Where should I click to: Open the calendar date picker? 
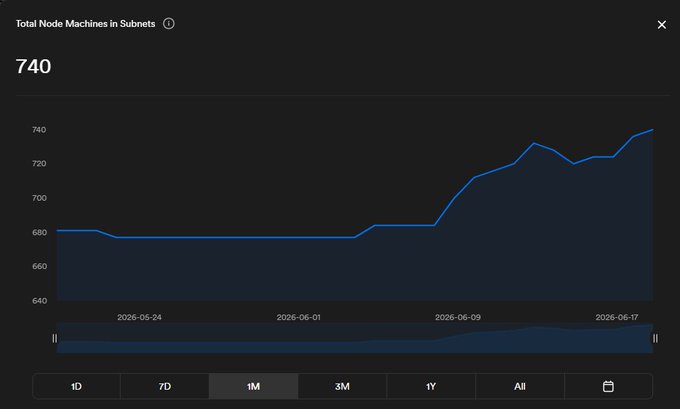pyautogui.click(x=608, y=386)
